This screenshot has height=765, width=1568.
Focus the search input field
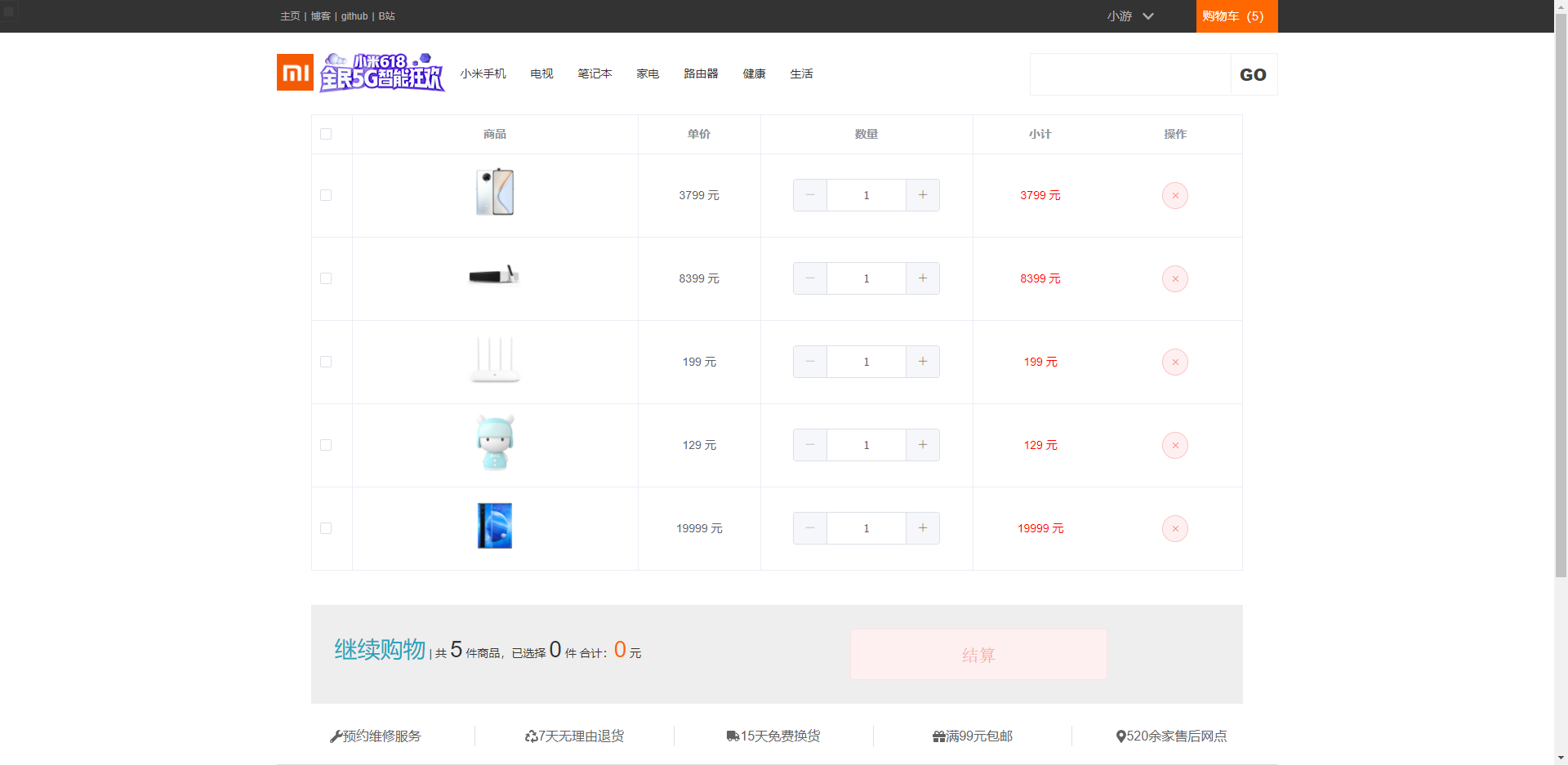pos(1130,74)
